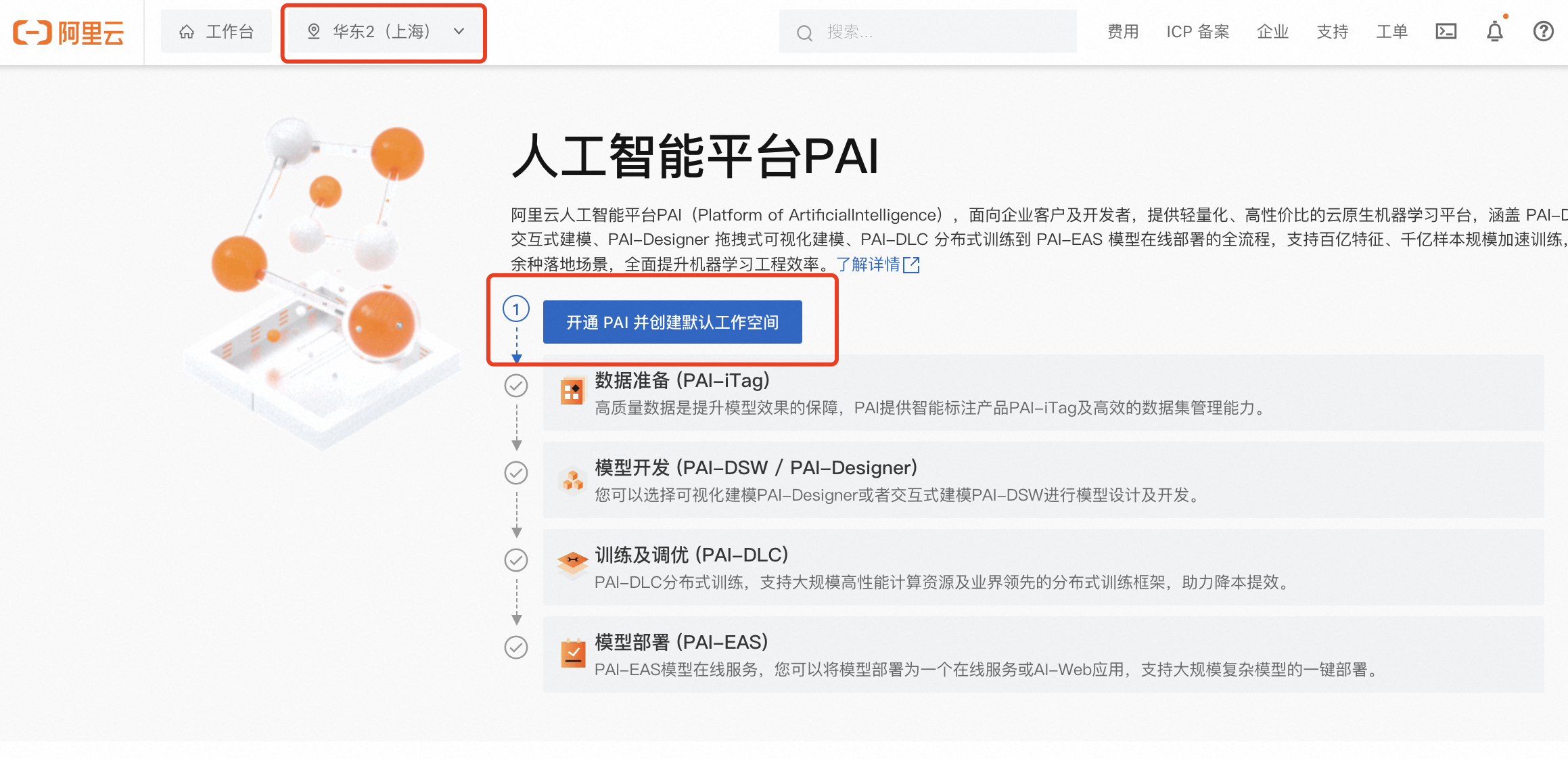Open the 工作台 home button
This screenshot has height=759, width=1568.
point(216,32)
